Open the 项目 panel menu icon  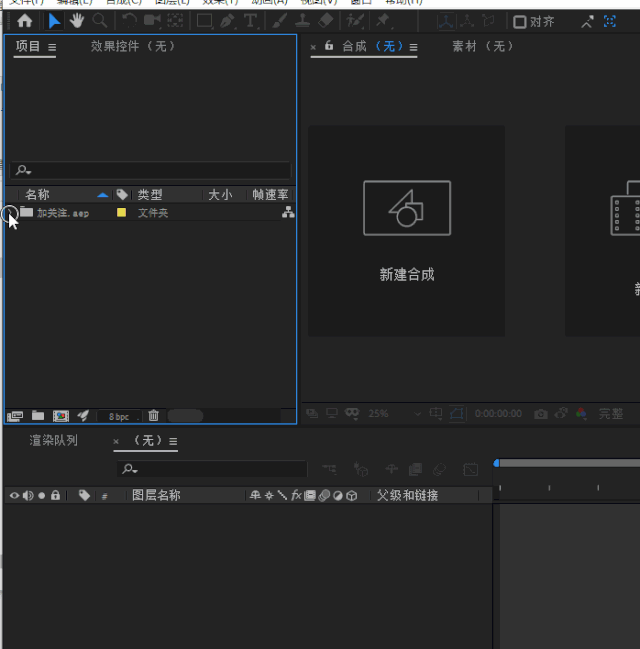point(52,47)
